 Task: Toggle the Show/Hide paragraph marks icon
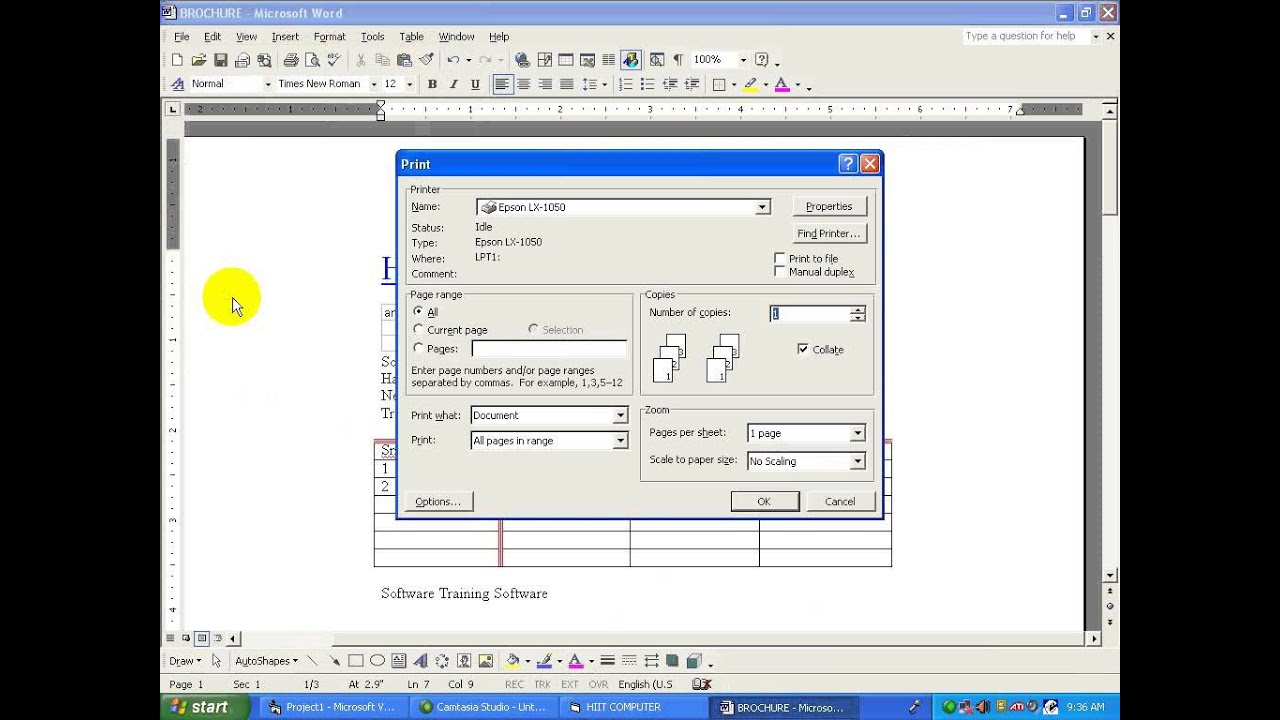point(678,60)
